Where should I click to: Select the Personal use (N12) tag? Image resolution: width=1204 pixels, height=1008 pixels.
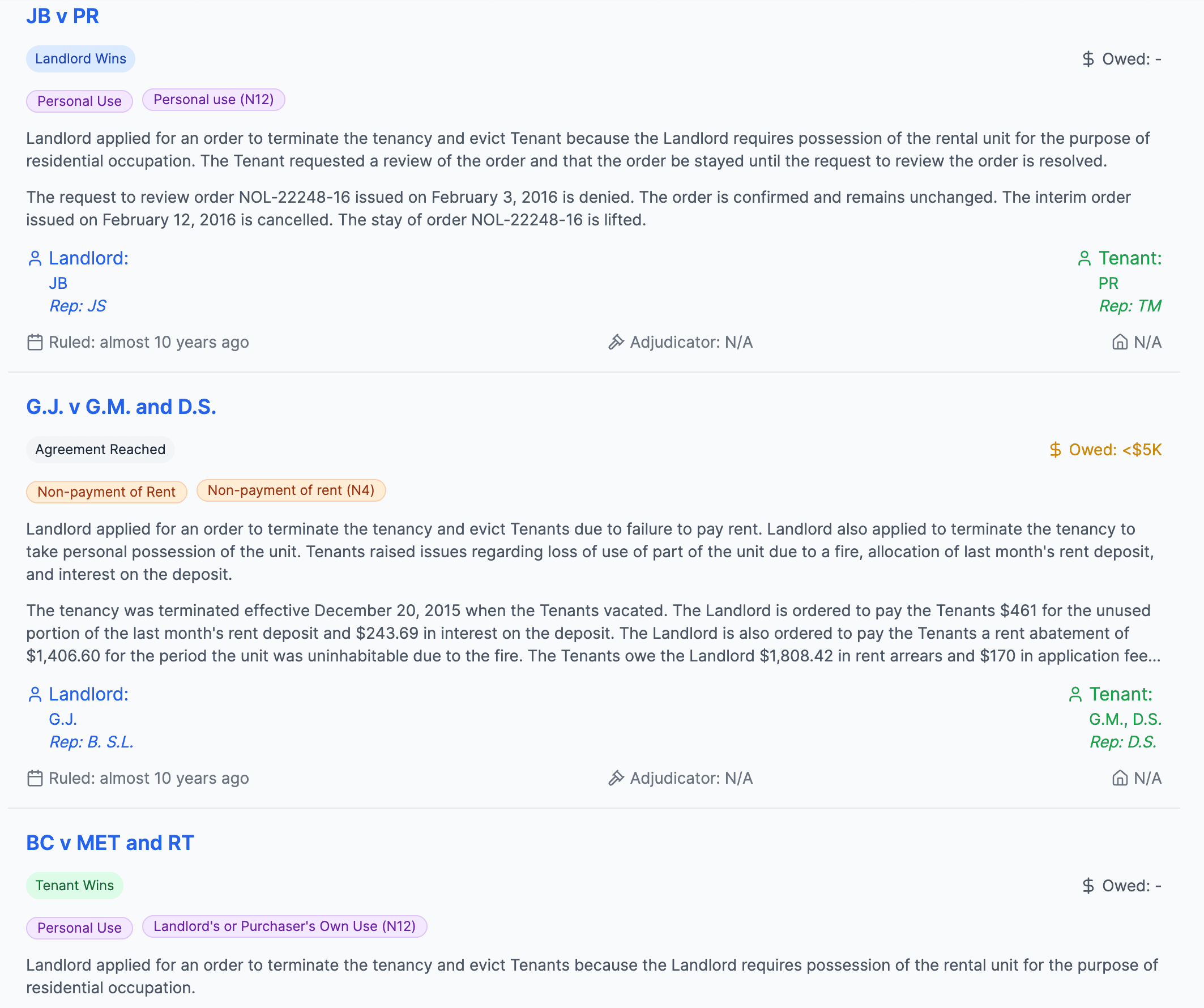click(214, 99)
